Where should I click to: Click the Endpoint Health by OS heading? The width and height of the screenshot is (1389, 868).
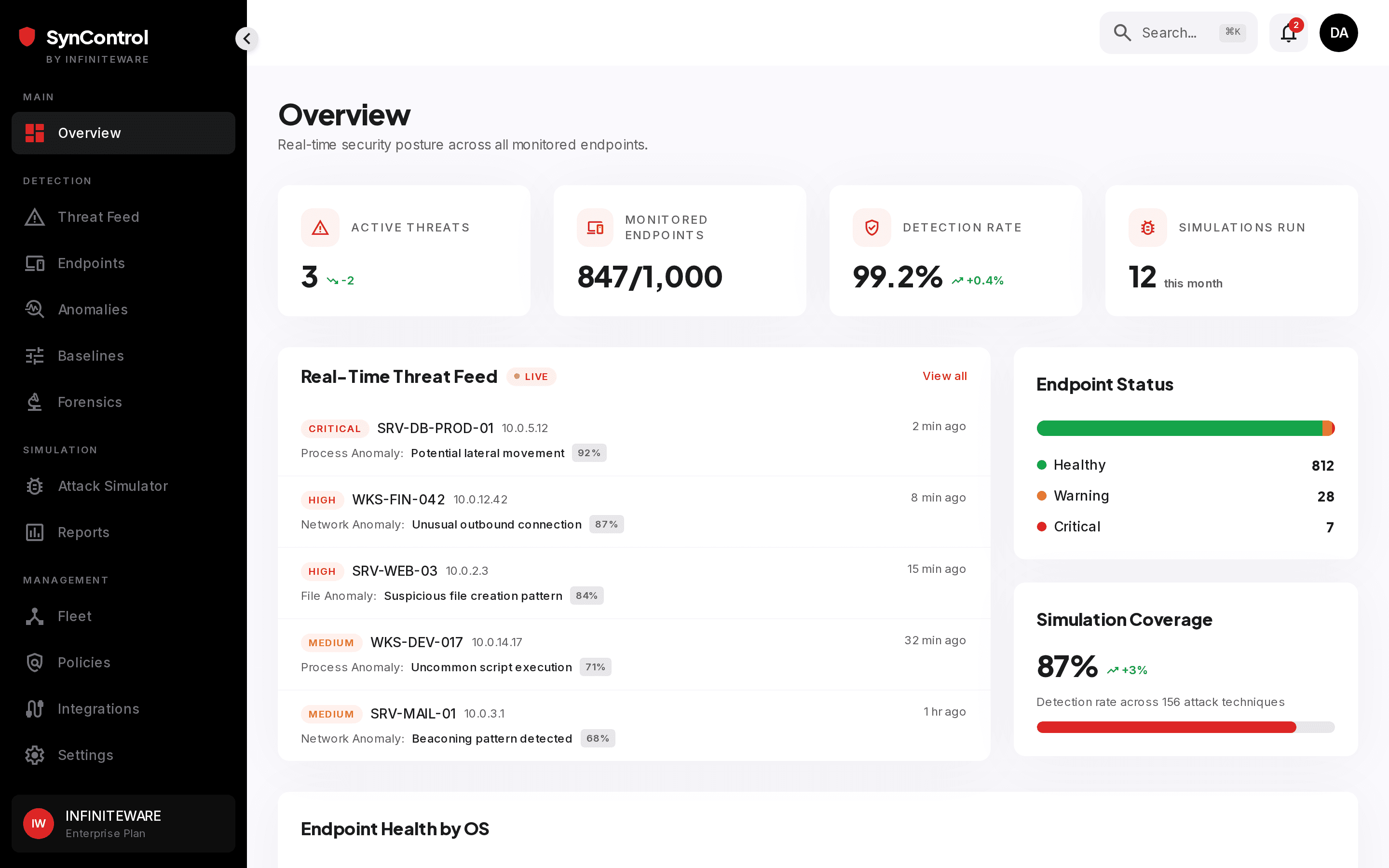(395, 828)
